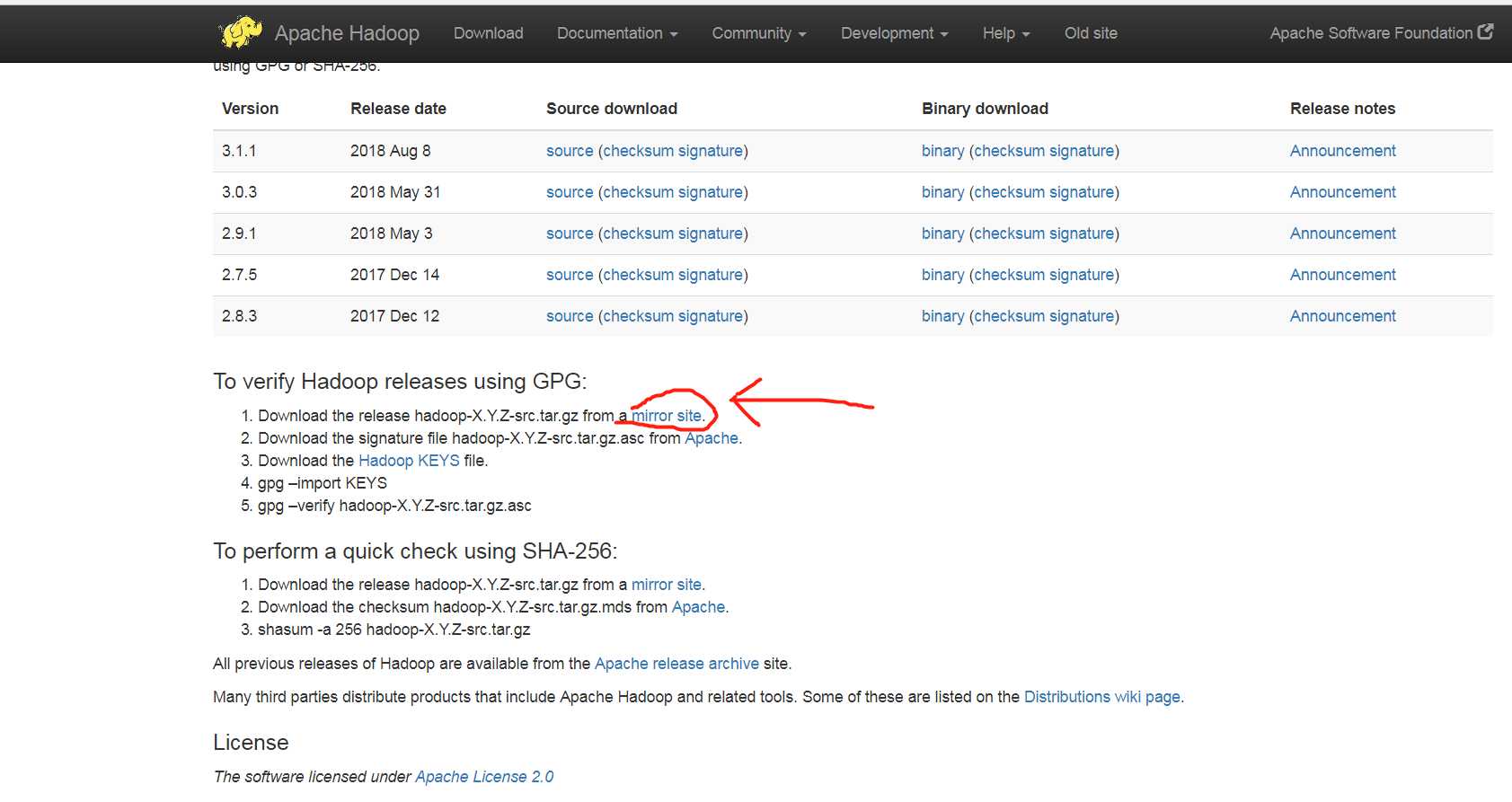Open source checksum for version 2.8.3
The image size is (1512, 802).
click(638, 316)
